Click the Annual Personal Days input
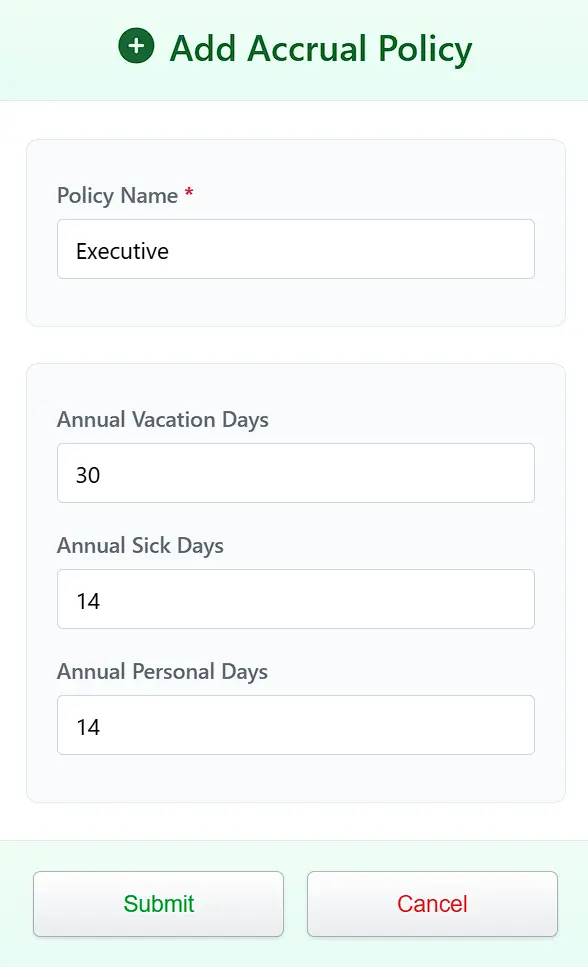Viewport: 588px width, 967px height. tap(295, 725)
